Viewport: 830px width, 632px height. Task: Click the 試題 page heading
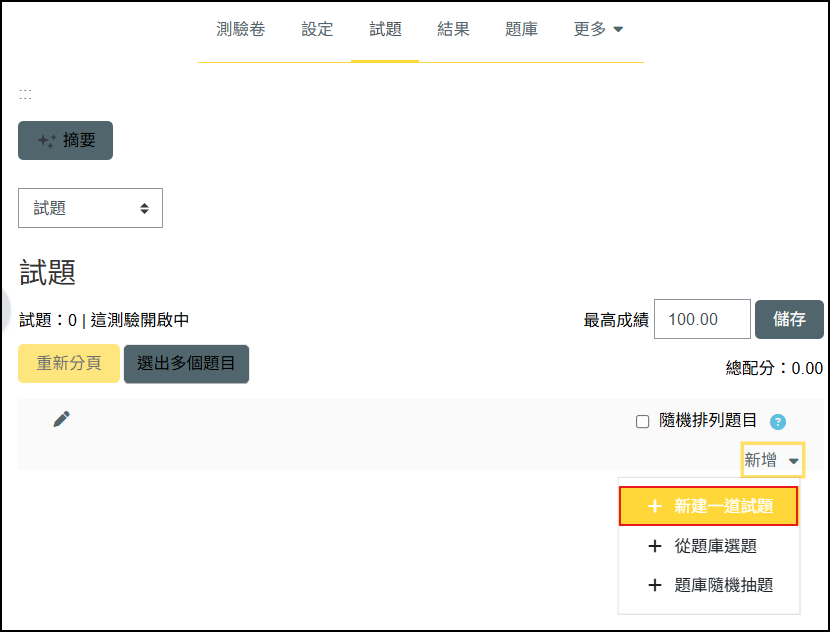coord(48,273)
